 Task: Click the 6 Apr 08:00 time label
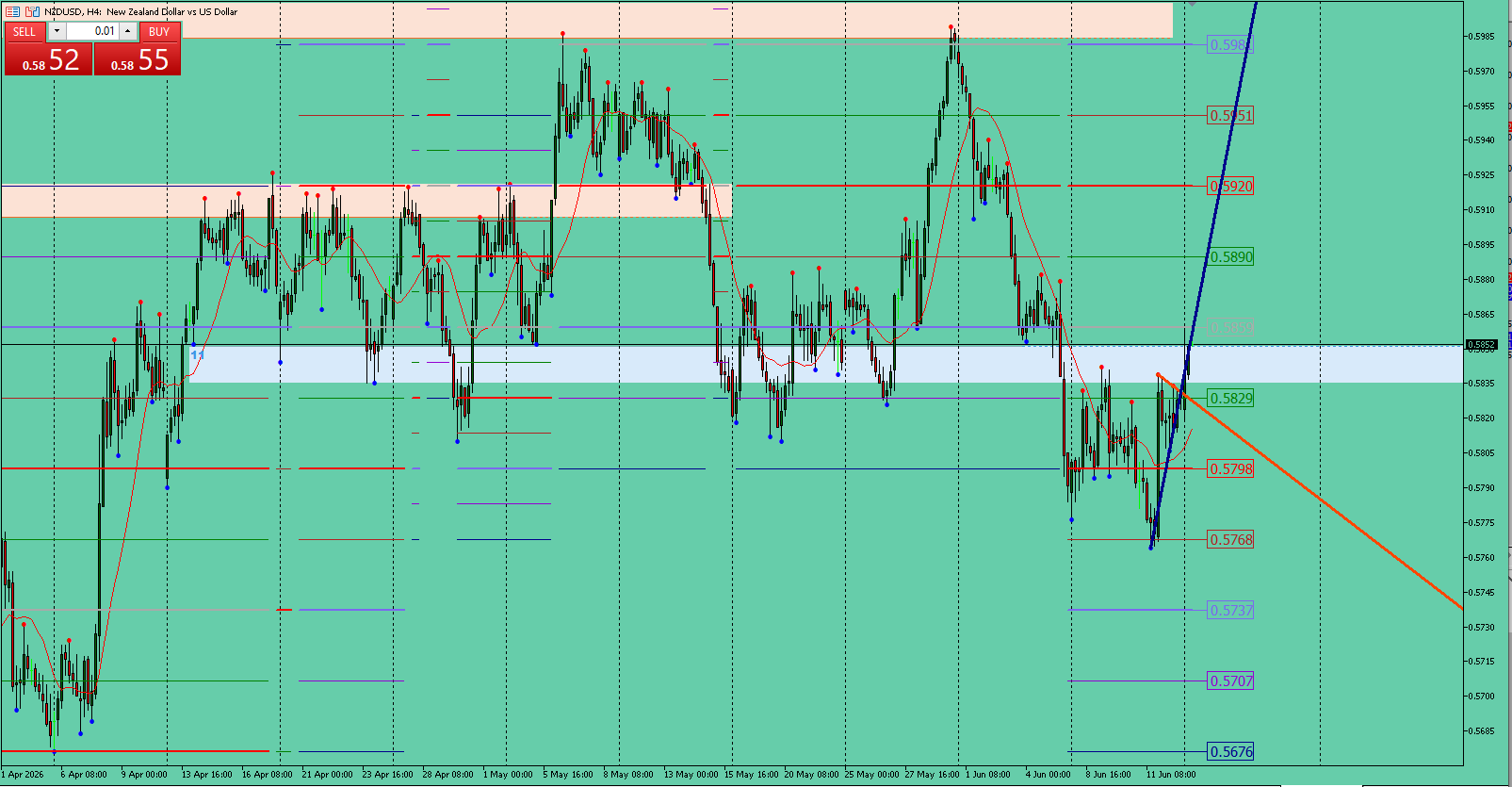pos(84,775)
